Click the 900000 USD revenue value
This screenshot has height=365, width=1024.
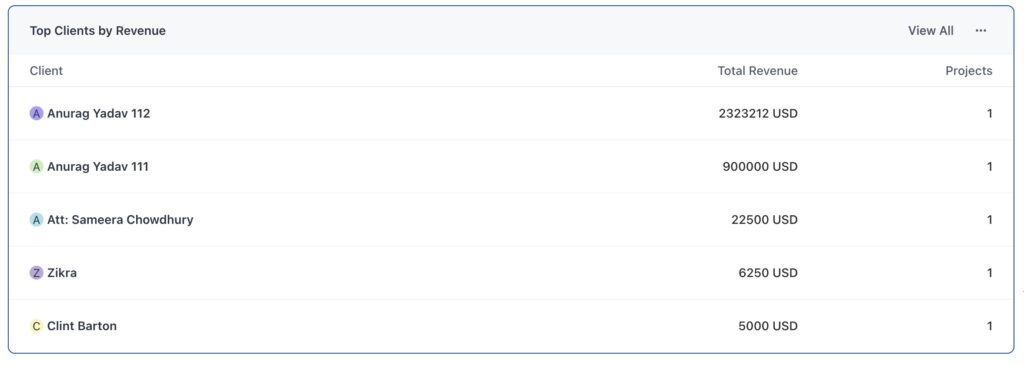coord(760,167)
